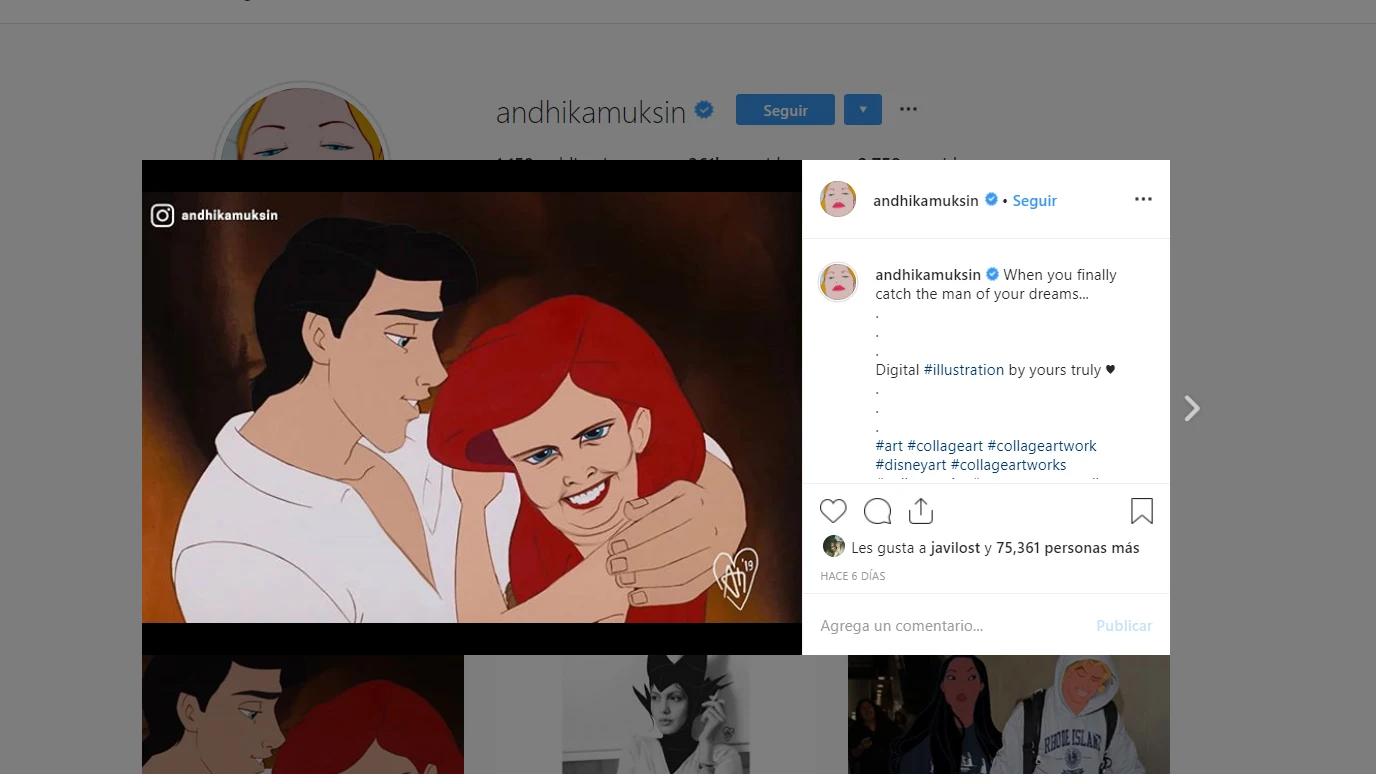Click the andhikamuksin profile page title
Screen dimensions: 1376x774
click(590, 112)
